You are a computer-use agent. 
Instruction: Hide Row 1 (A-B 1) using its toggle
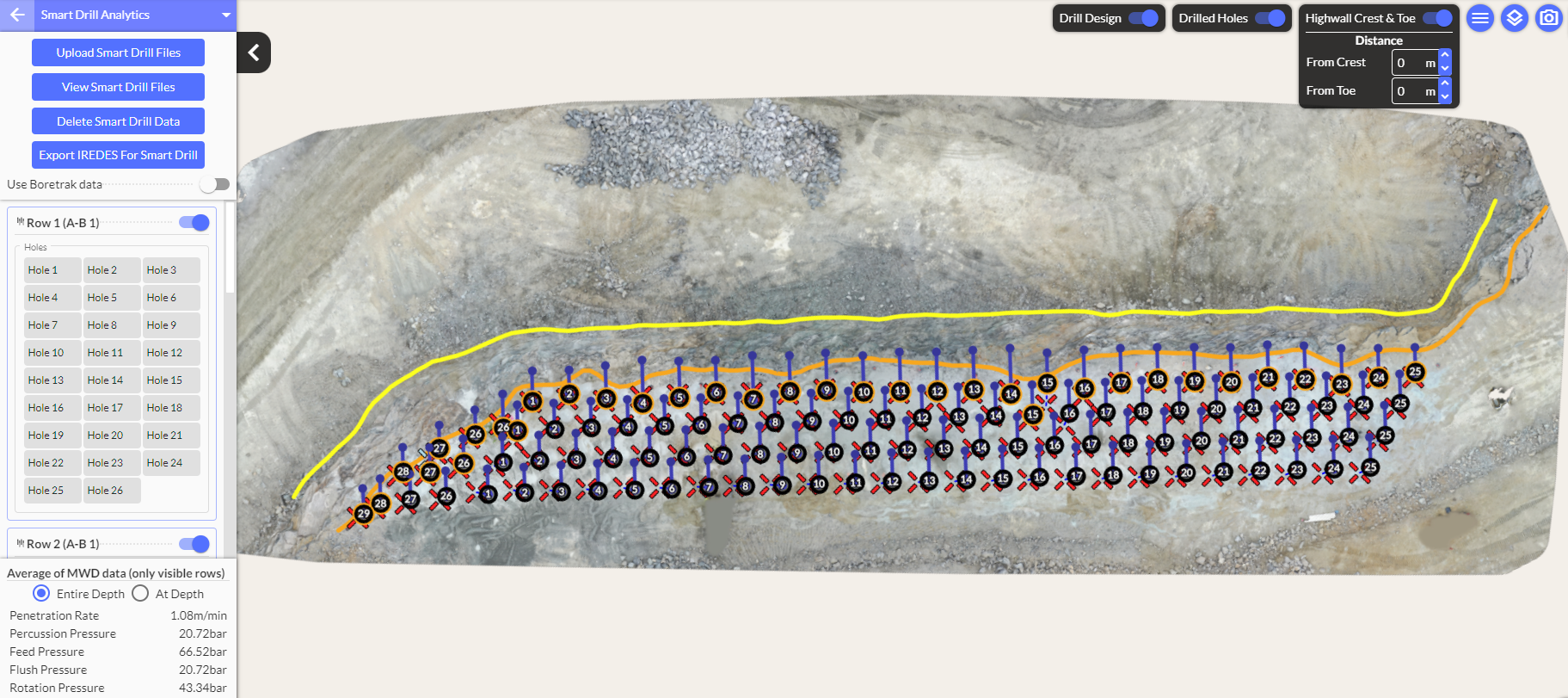tap(194, 223)
